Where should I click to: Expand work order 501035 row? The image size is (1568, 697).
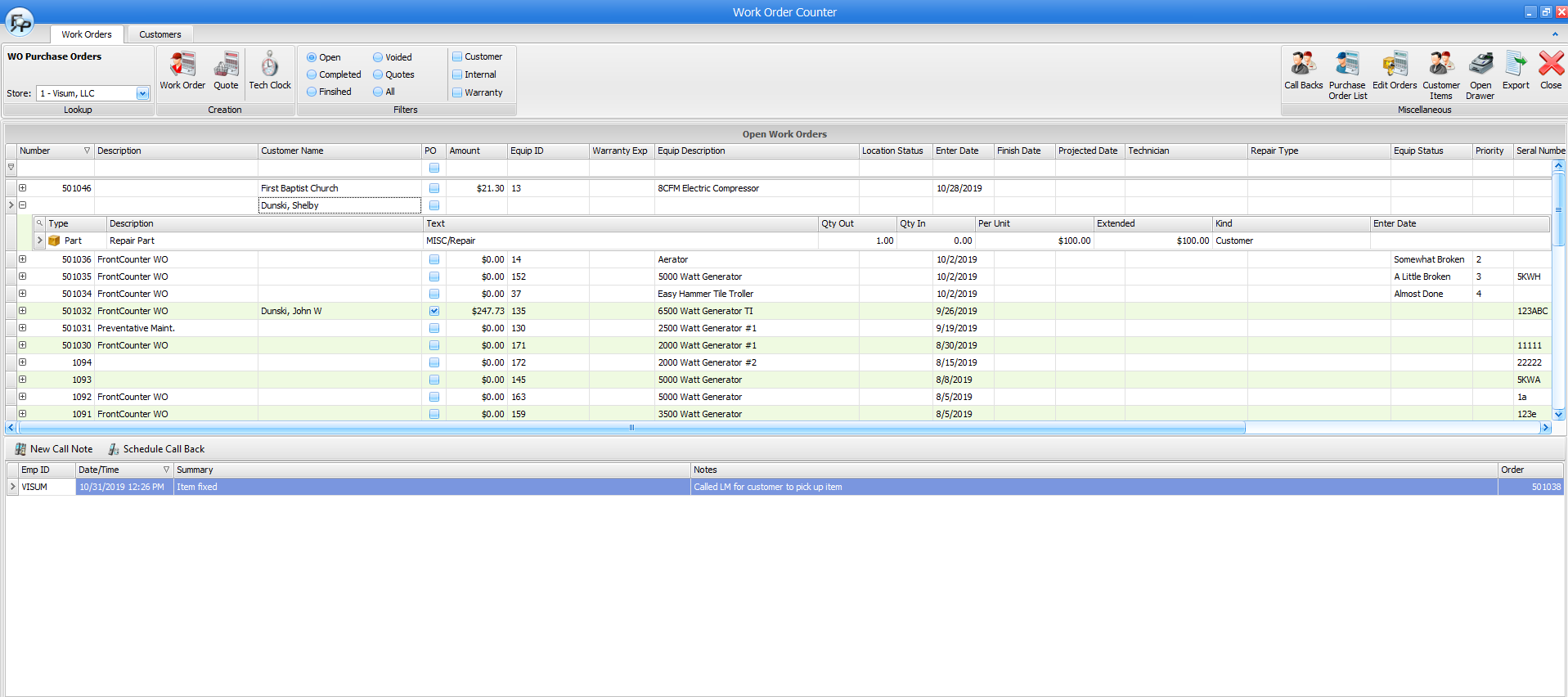(x=23, y=277)
